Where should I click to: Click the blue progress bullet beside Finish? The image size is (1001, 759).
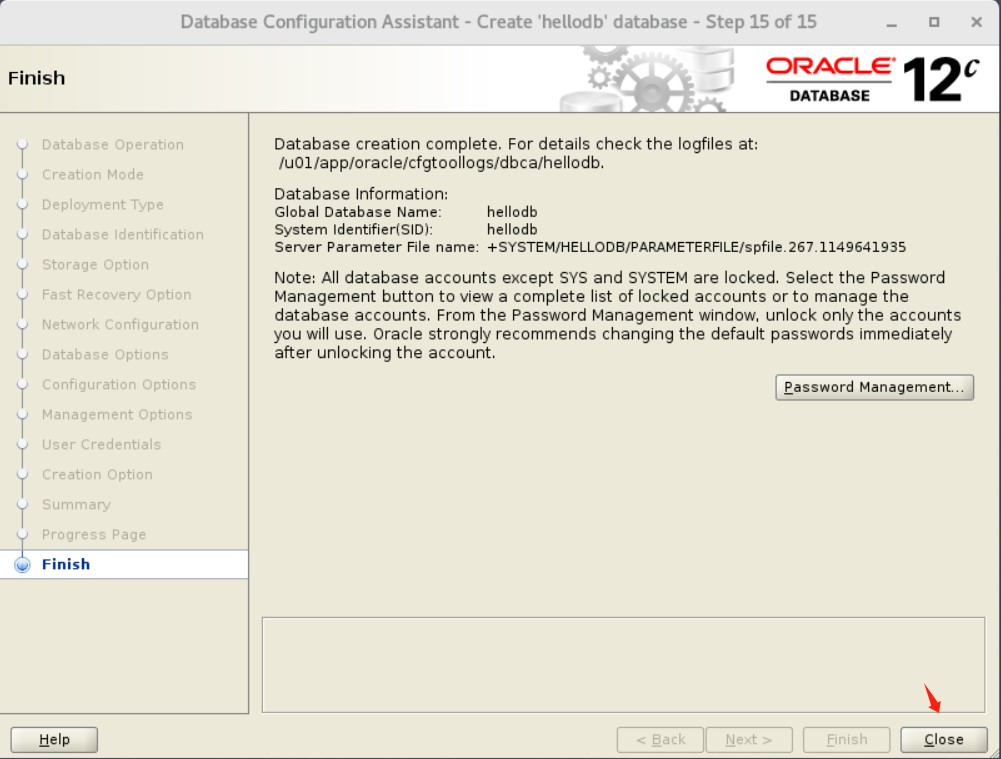22,564
